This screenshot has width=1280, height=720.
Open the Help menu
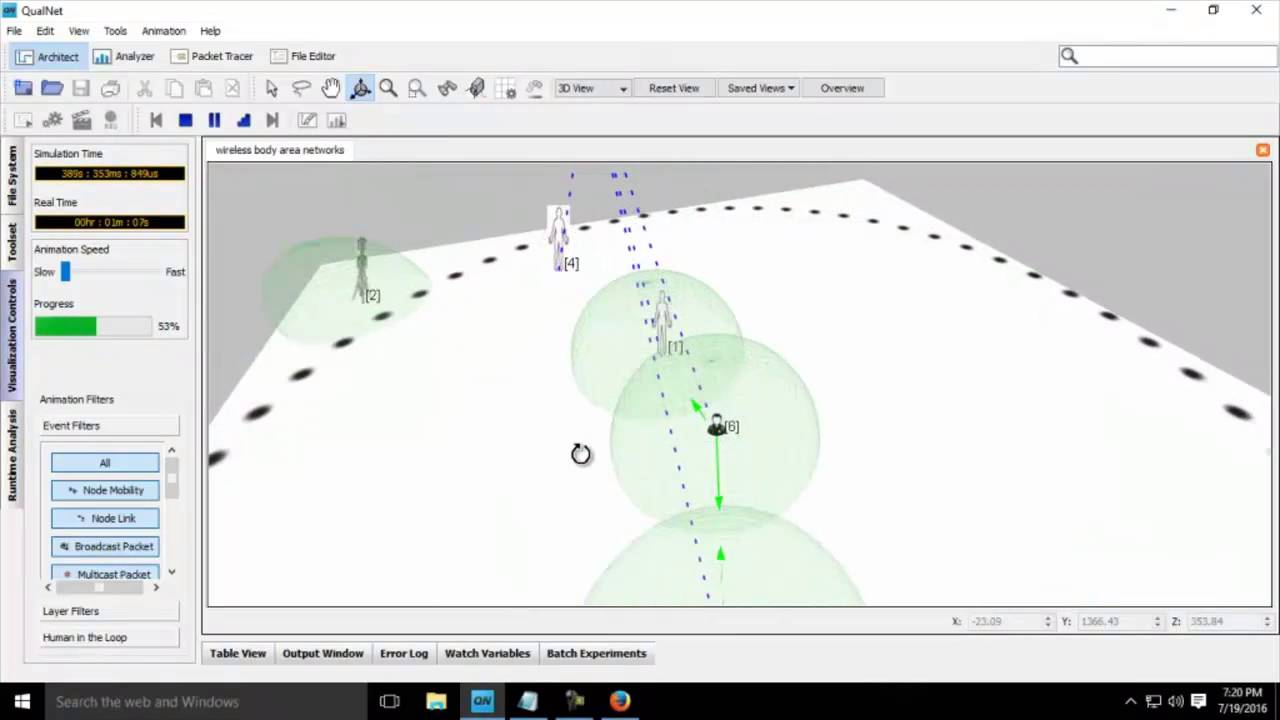(x=210, y=31)
